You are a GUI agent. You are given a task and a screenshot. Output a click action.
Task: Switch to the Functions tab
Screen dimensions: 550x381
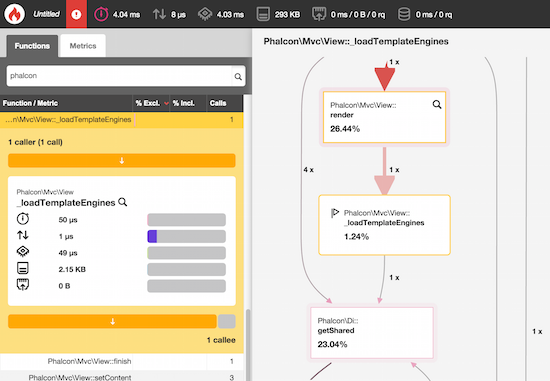pos(32,46)
